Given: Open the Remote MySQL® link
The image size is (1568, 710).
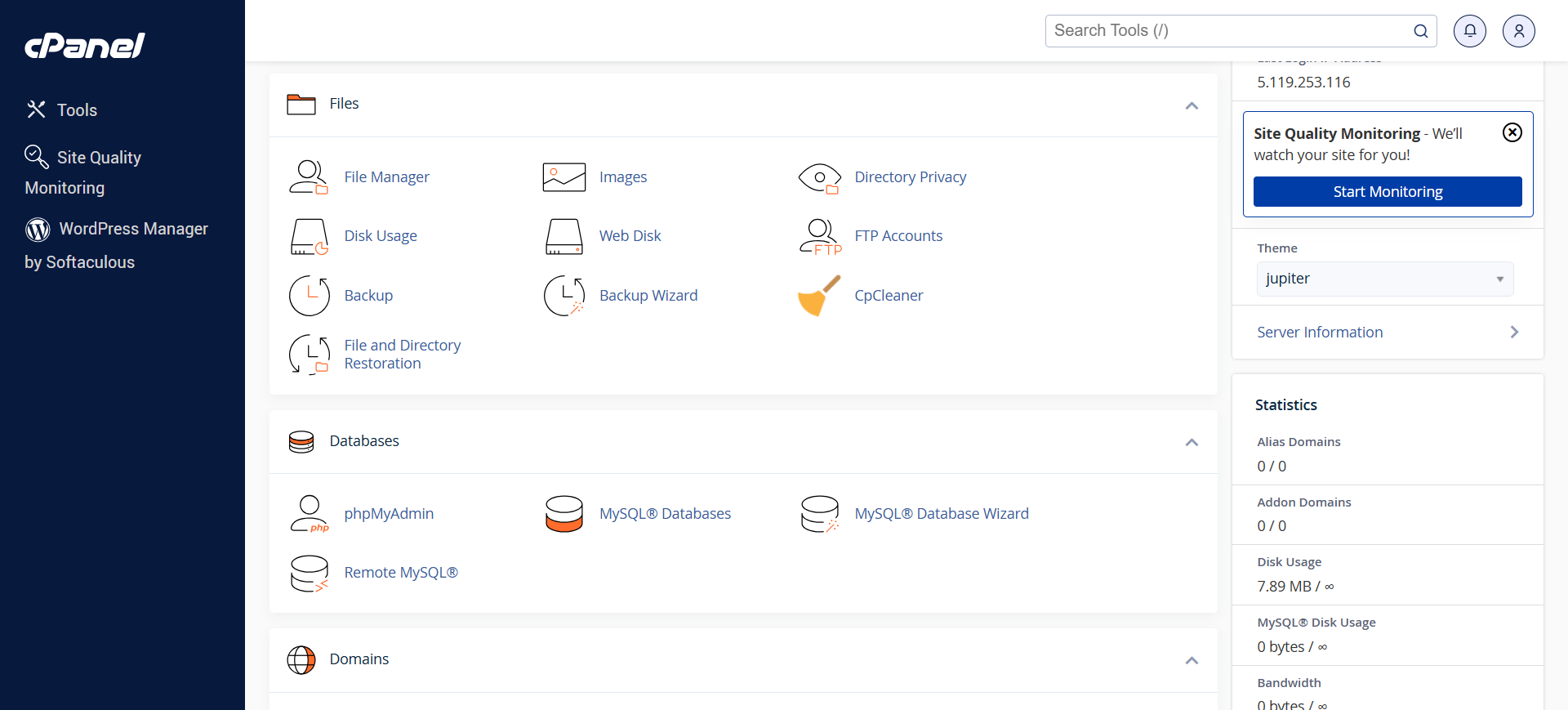Looking at the screenshot, I should click(x=401, y=573).
